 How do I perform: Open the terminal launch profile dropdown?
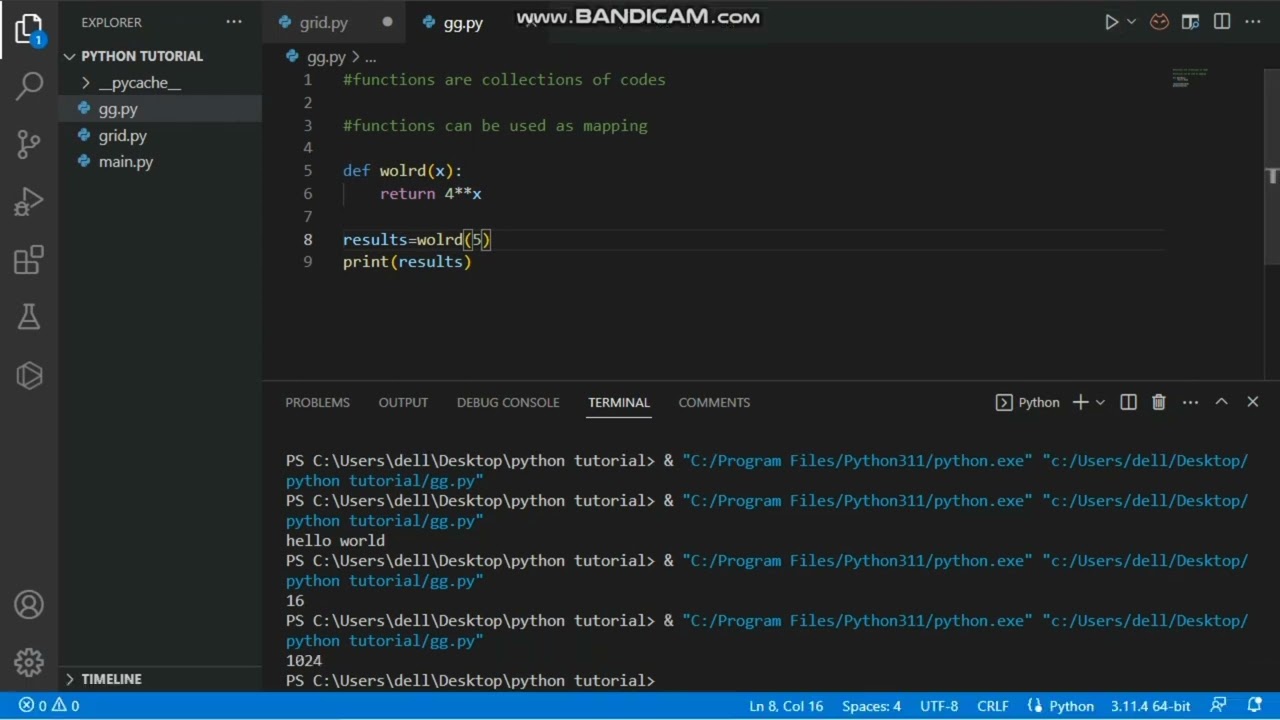pyautogui.click(x=1100, y=402)
